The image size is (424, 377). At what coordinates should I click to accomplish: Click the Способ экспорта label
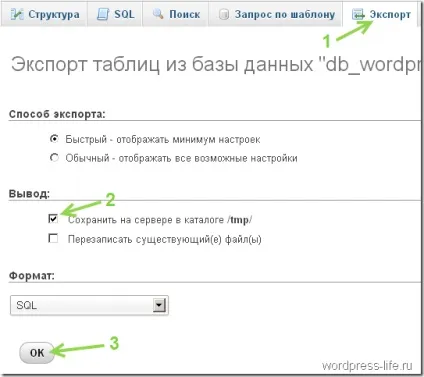[x=57, y=114]
